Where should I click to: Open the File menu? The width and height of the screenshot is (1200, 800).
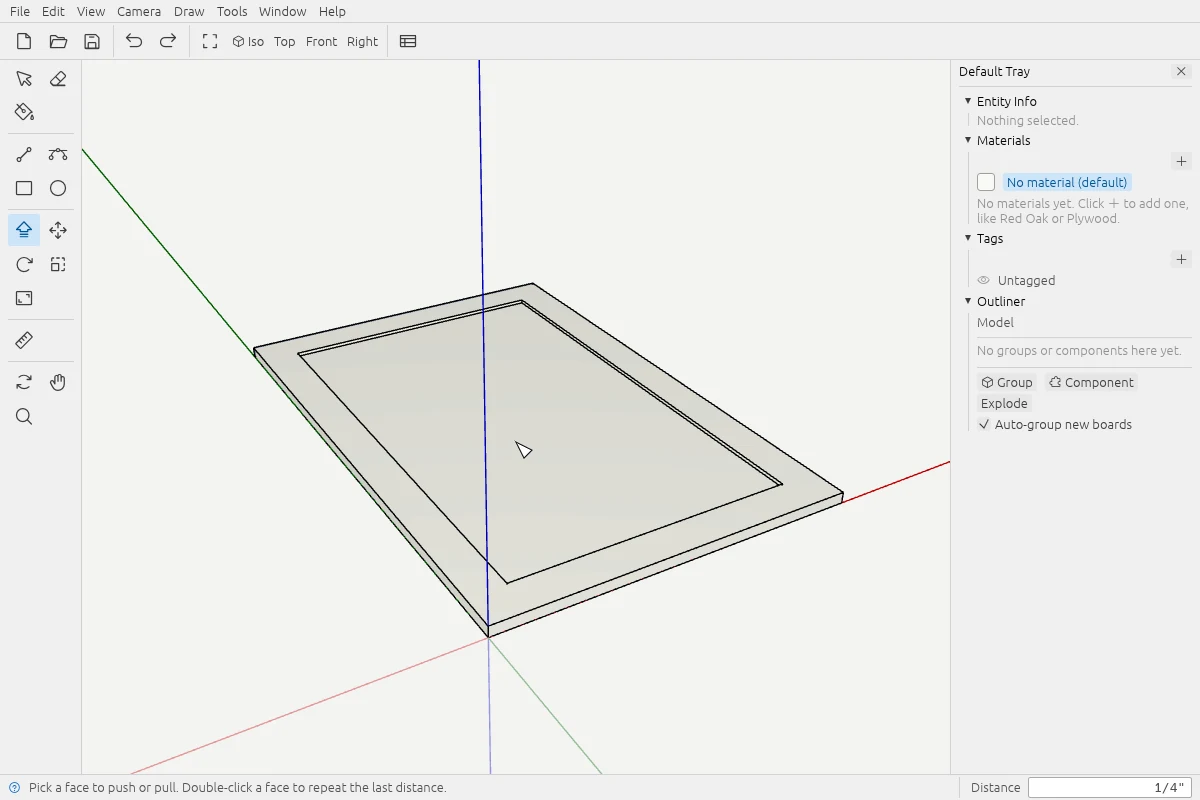[x=19, y=11]
